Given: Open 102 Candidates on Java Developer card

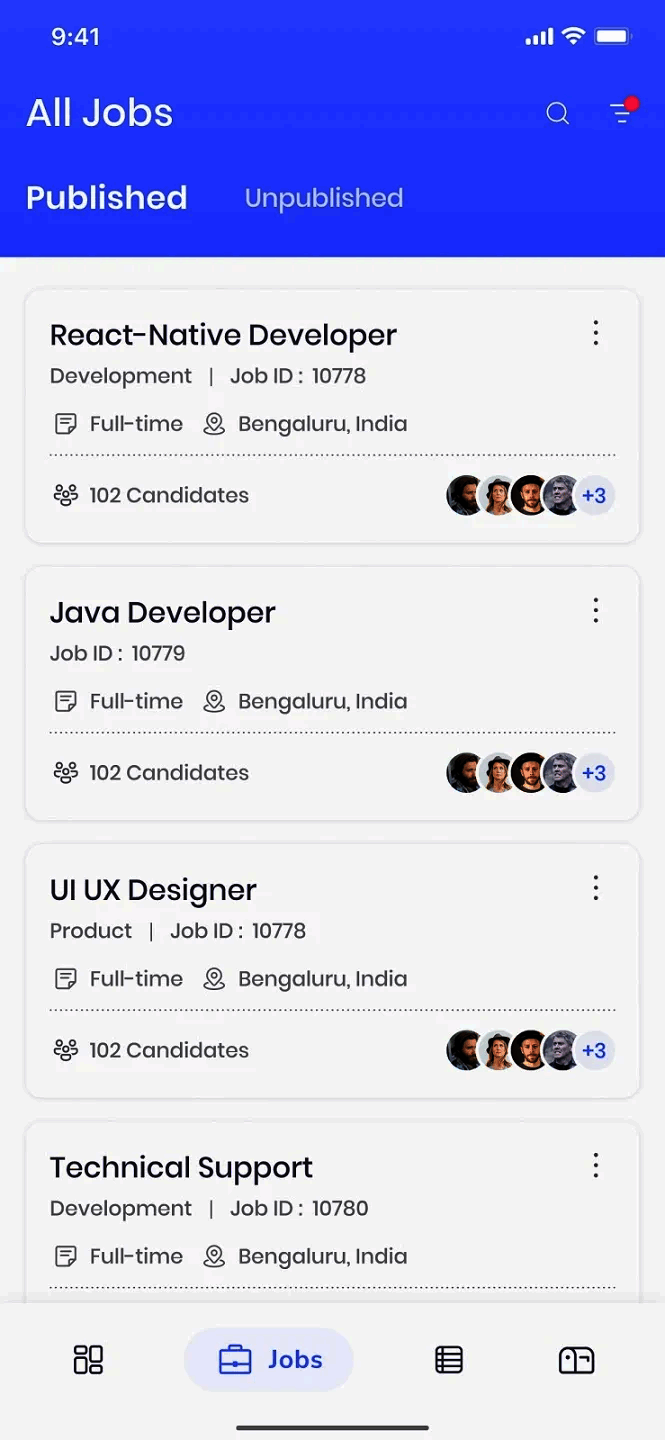Looking at the screenshot, I should (168, 773).
